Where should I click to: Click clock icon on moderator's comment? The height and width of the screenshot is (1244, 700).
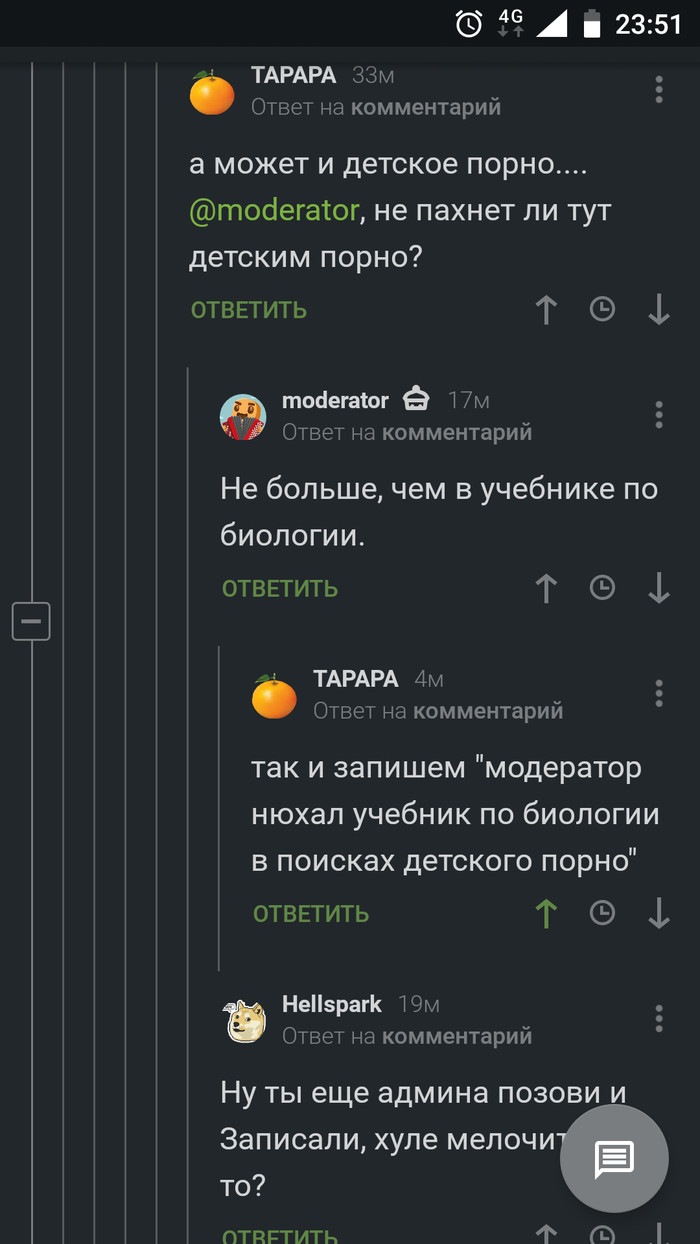tap(602, 588)
